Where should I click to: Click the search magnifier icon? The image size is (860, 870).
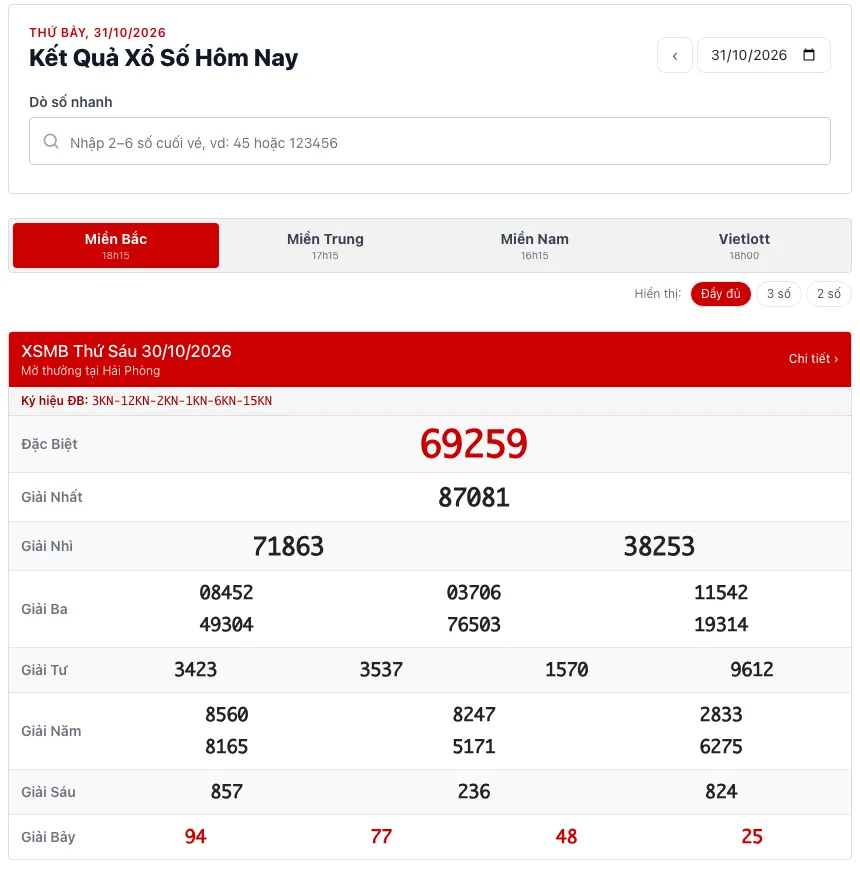(x=51, y=141)
